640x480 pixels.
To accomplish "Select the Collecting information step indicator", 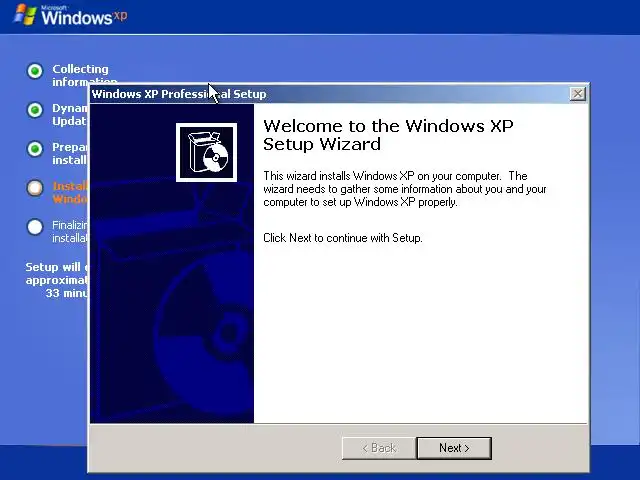I will 35,71.
